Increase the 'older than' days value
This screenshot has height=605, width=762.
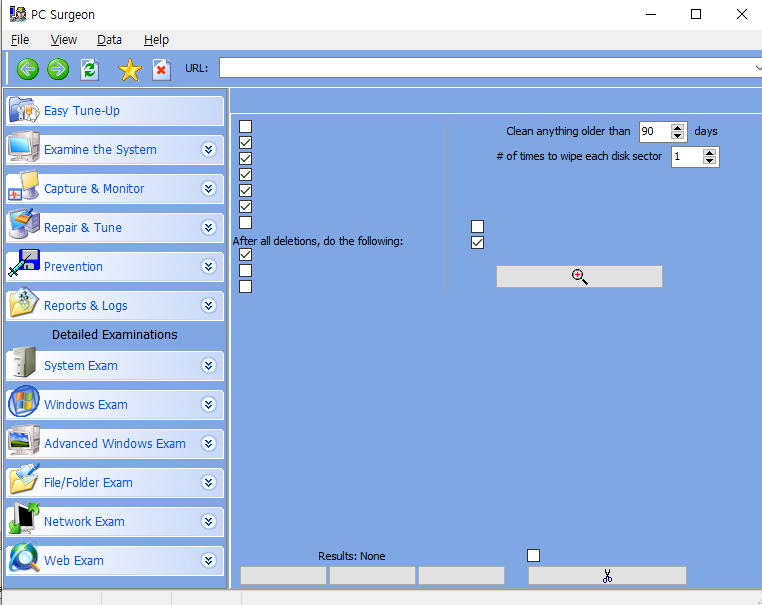pos(677,127)
